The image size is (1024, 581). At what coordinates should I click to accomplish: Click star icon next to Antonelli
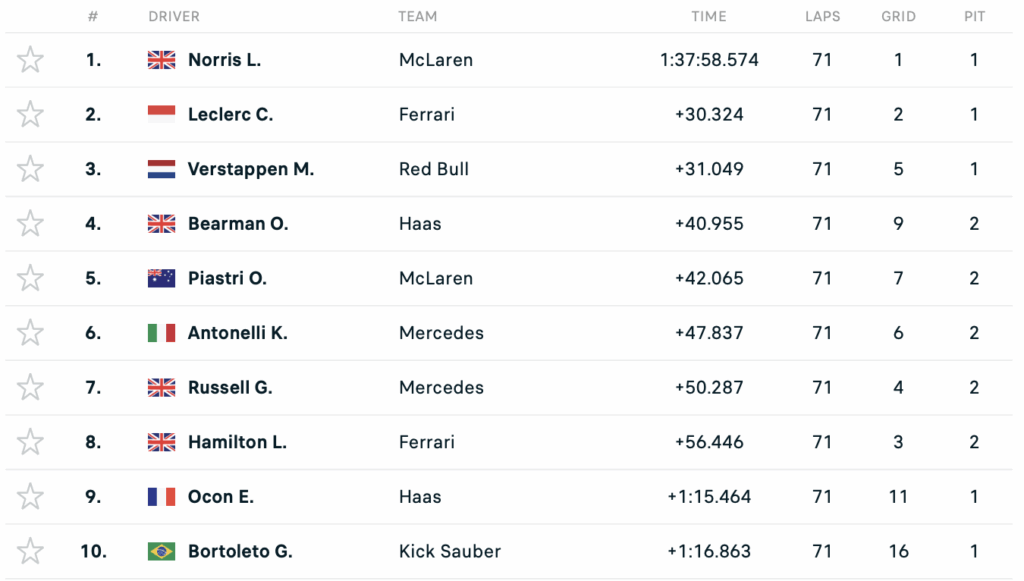coord(31,333)
